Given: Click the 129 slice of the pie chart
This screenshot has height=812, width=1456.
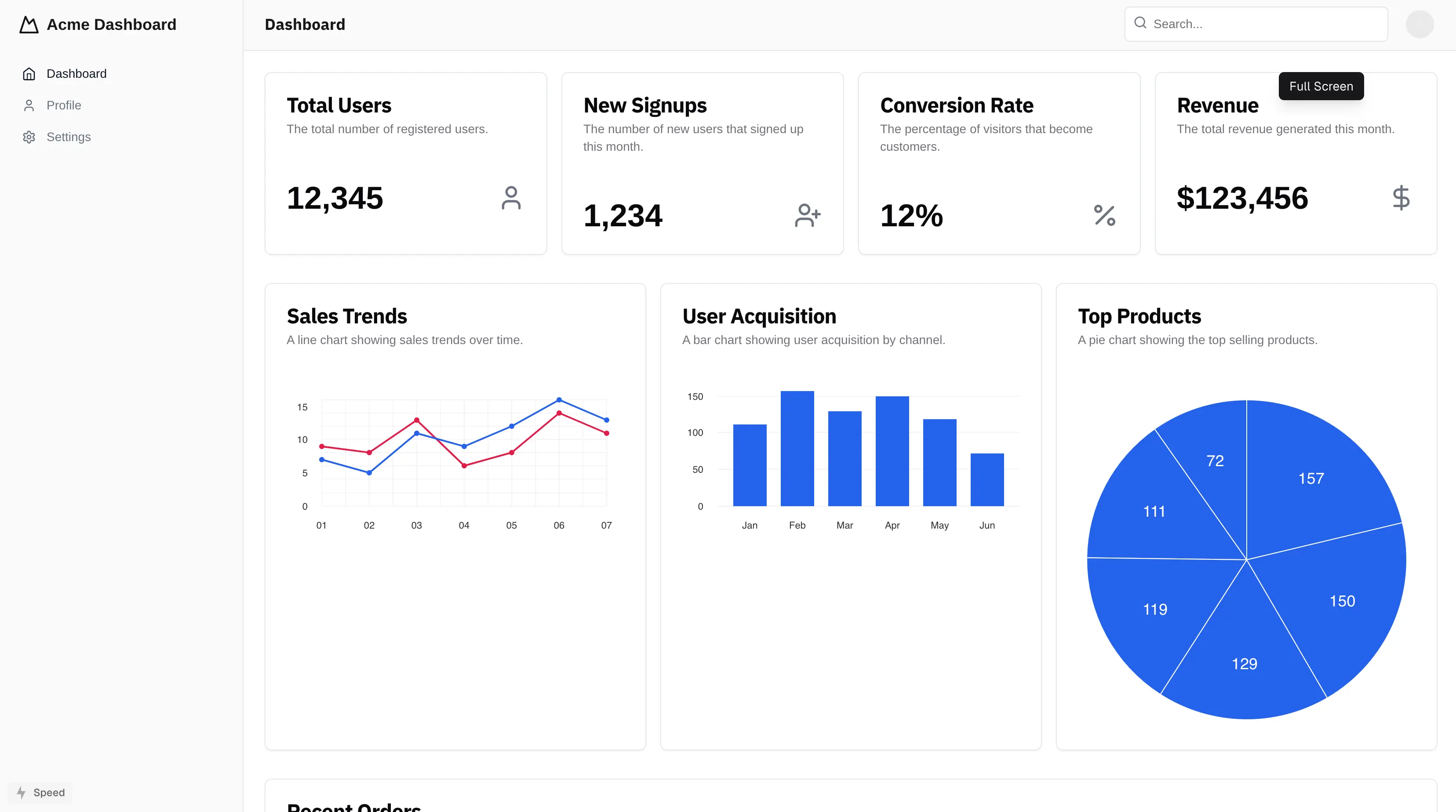Looking at the screenshot, I should click(x=1245, y=663).
